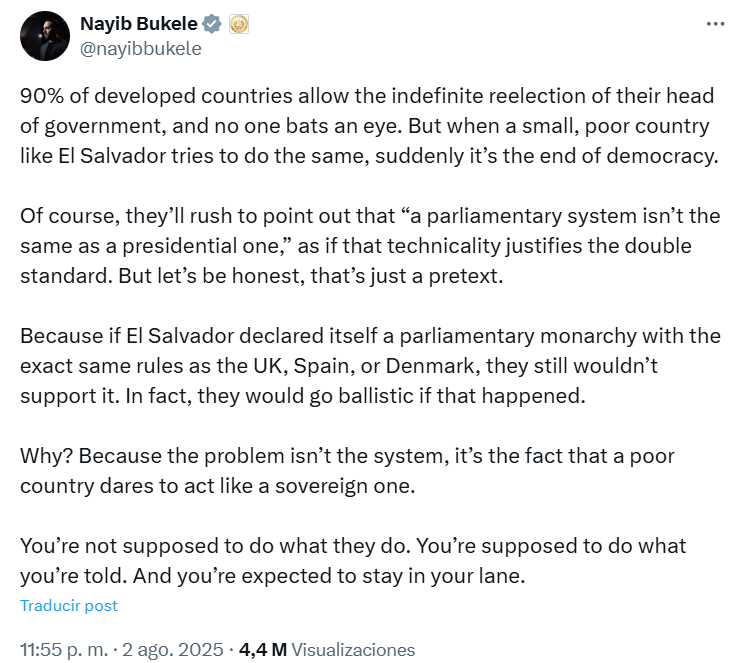The width and height of the screenshot is (742, 663).
Task: Open the three-dot more options menu
Action: pos(715,24)
